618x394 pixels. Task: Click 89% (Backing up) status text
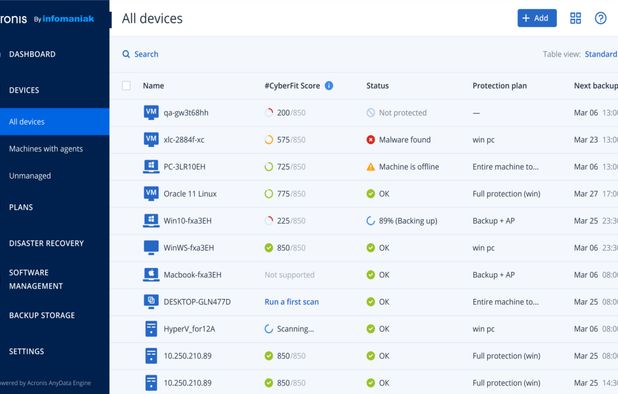point(408,221)
